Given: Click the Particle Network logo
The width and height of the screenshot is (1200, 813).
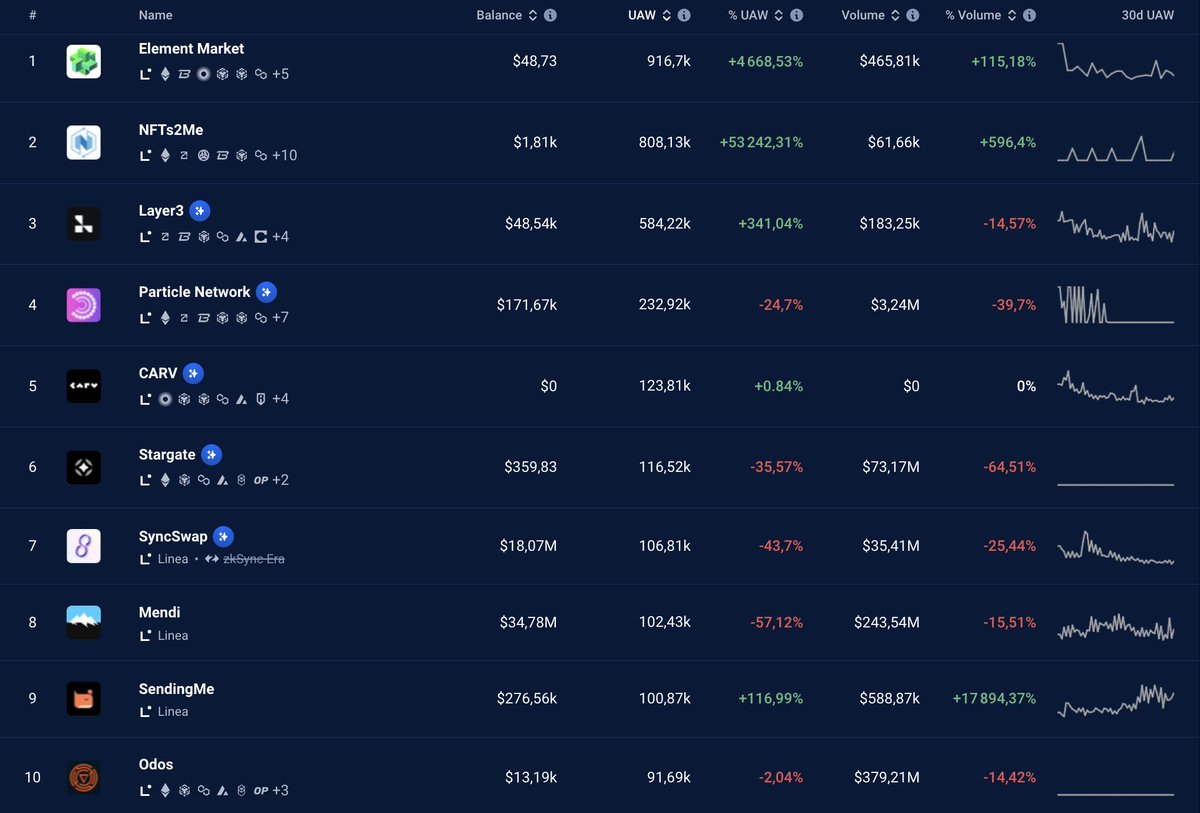Looking at the screenshot, I should [x=83, y=305].
